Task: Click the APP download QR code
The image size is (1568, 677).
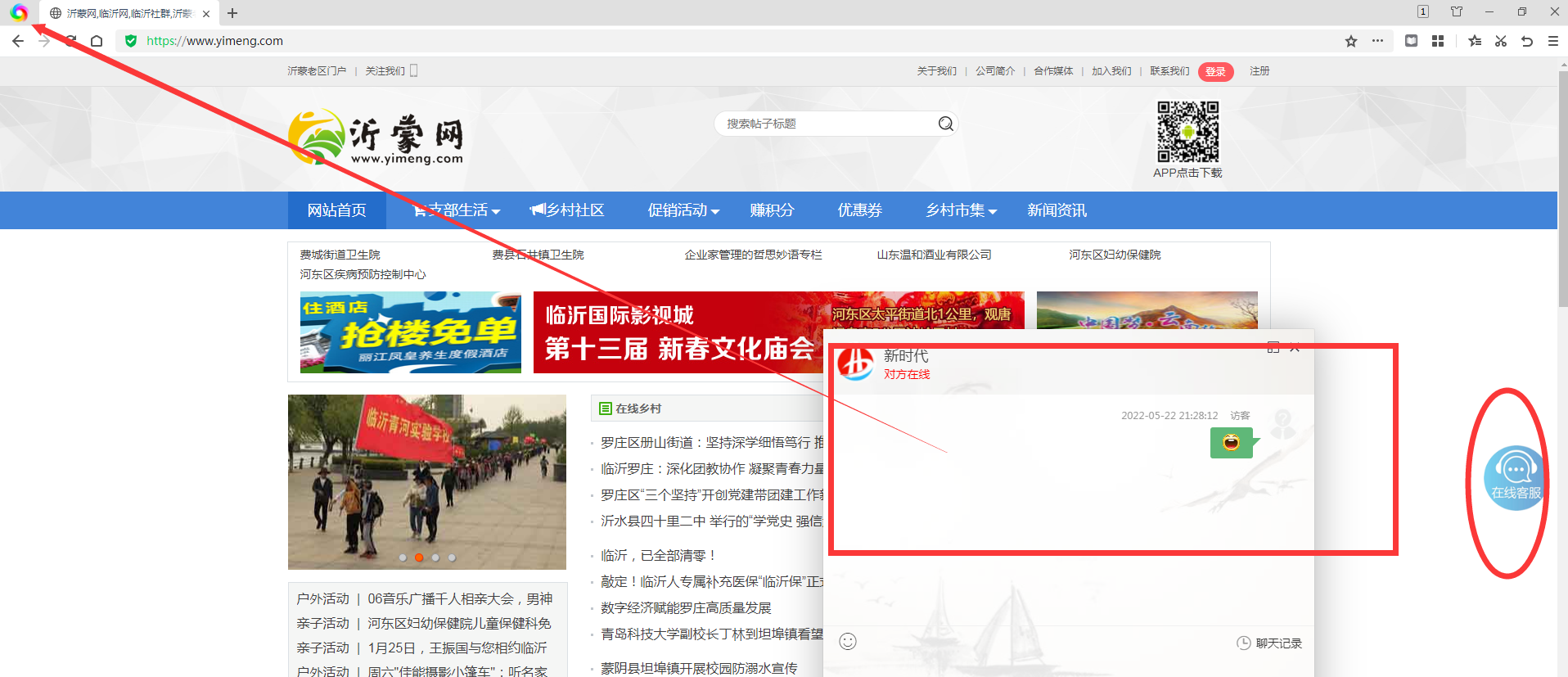Action: tap(1187, 132)
